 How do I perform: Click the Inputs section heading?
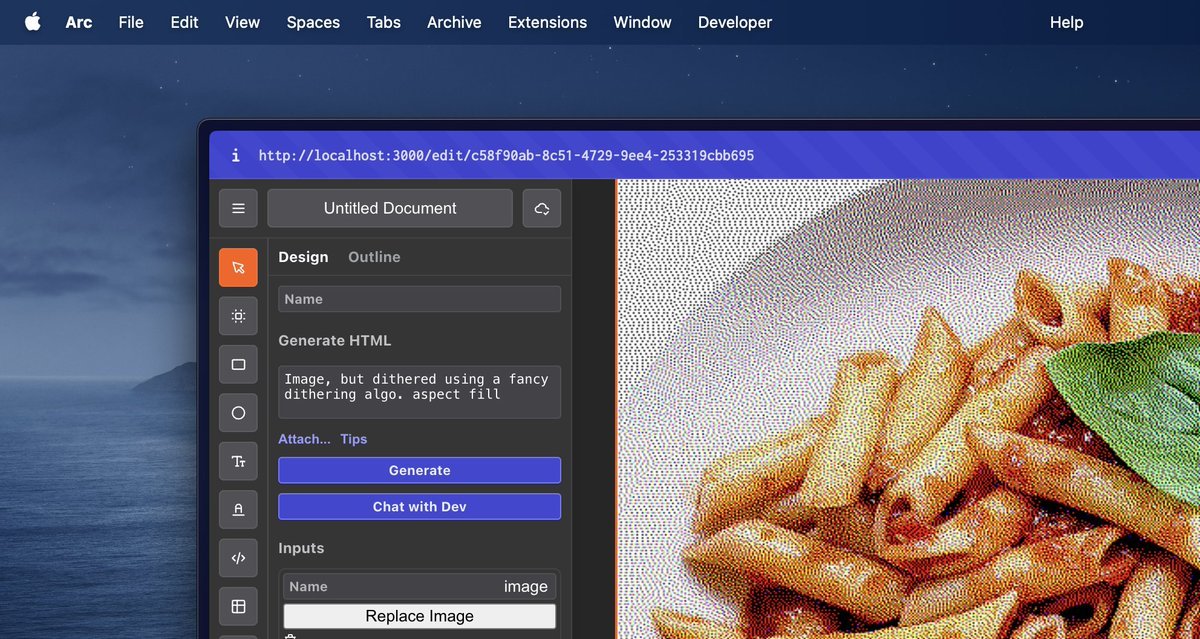point(301,548)
